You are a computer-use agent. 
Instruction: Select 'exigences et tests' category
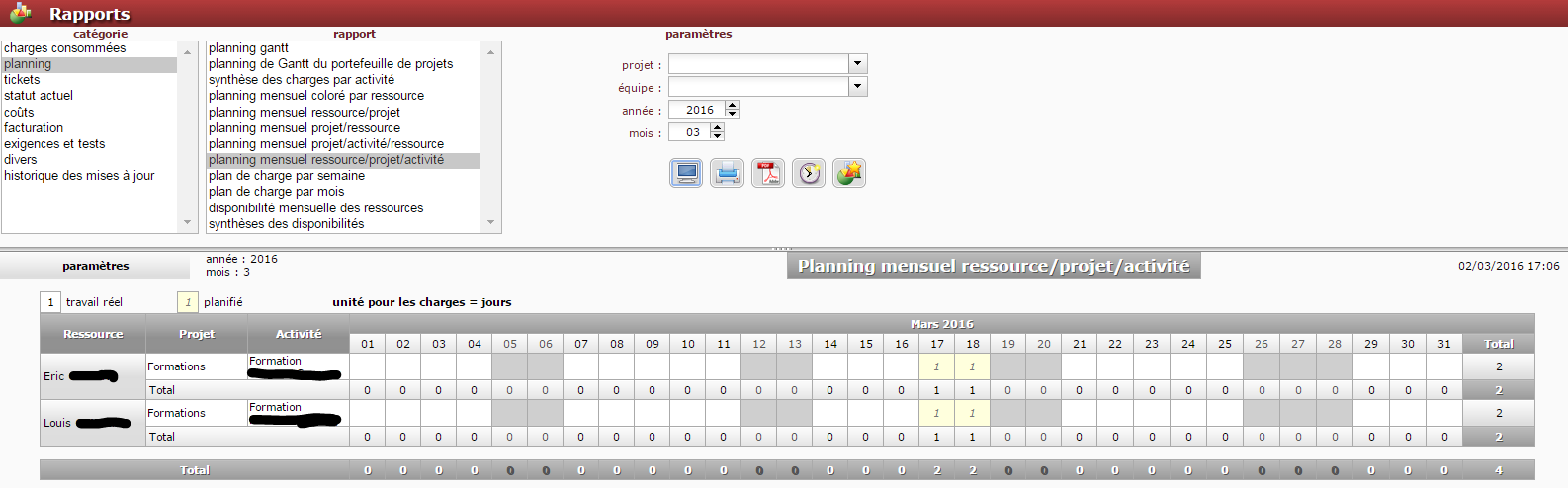(x=89, y=144)
